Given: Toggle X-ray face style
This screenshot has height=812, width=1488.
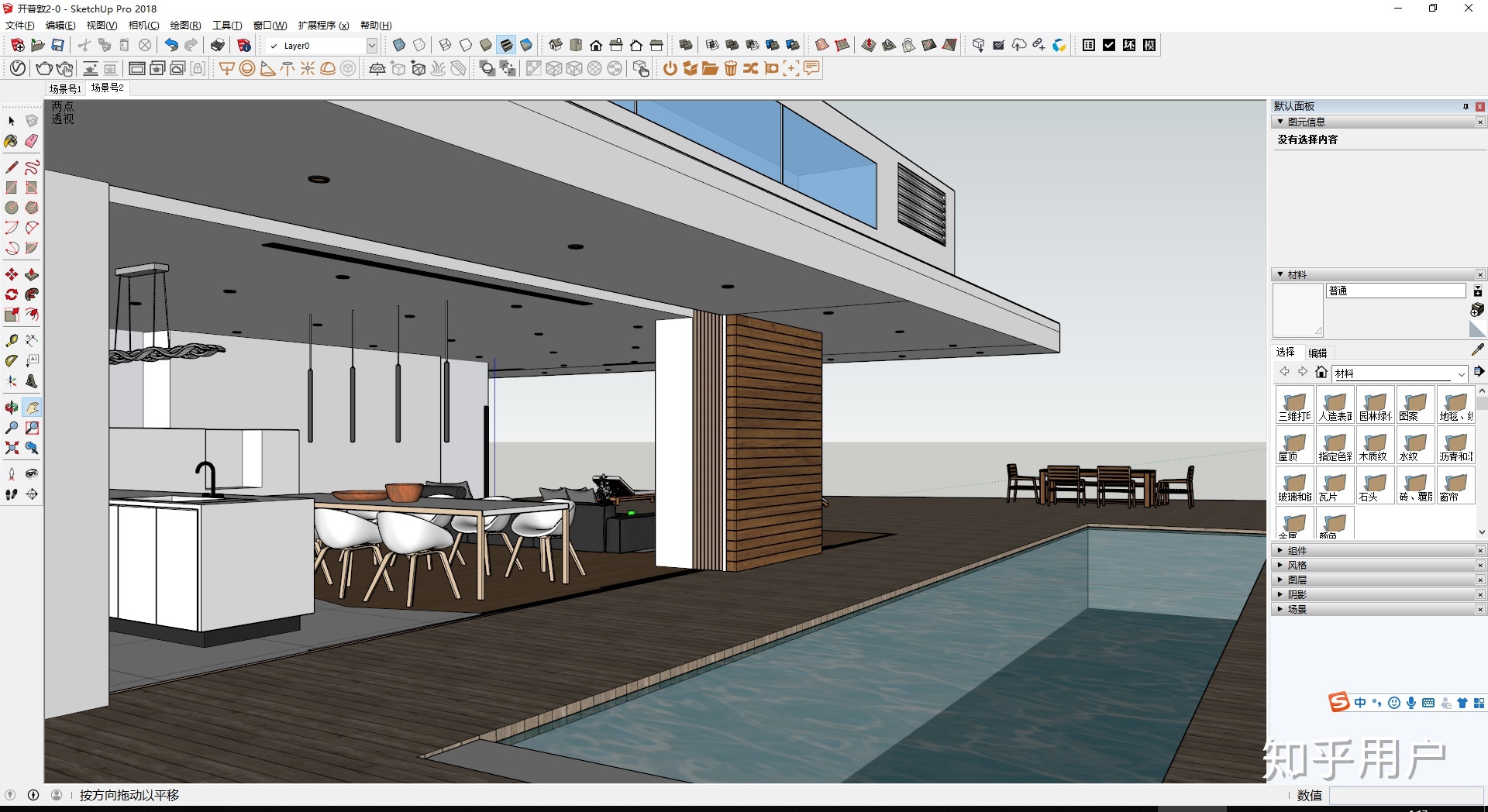Looking at the screenshot, I should point(399,46).
